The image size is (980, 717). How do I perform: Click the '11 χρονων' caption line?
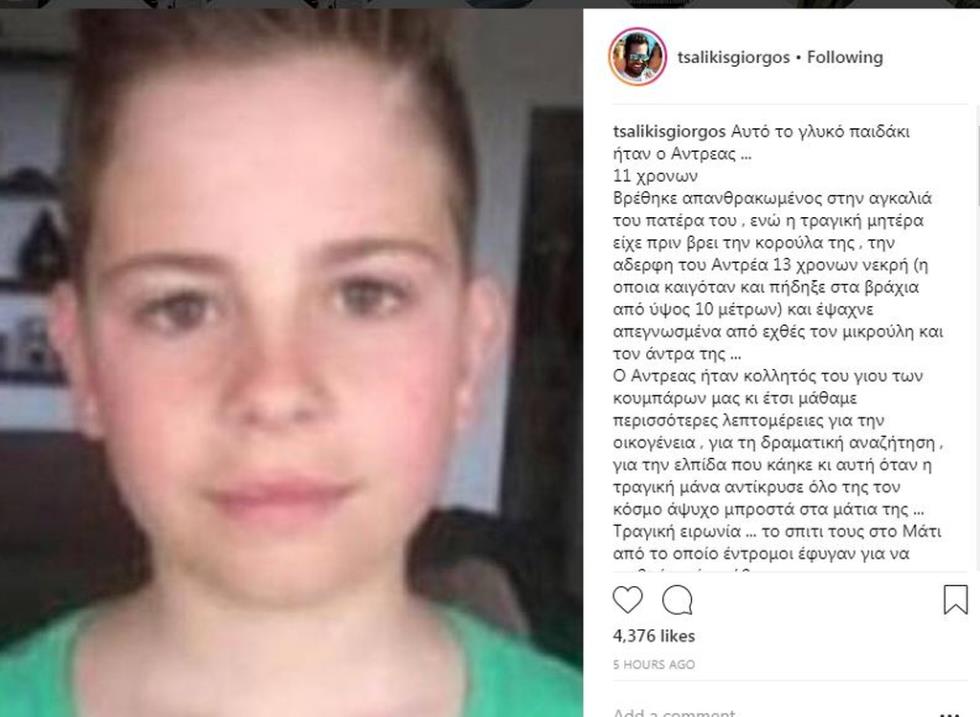coord(656,176)
